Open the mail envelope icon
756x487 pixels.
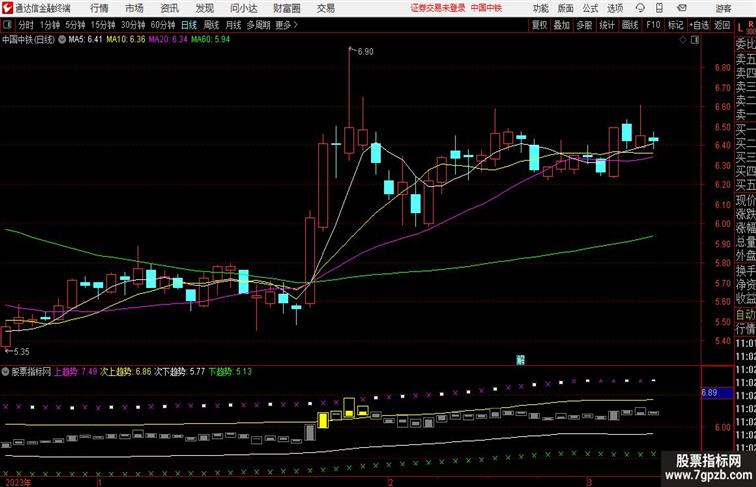click(682, 8)
